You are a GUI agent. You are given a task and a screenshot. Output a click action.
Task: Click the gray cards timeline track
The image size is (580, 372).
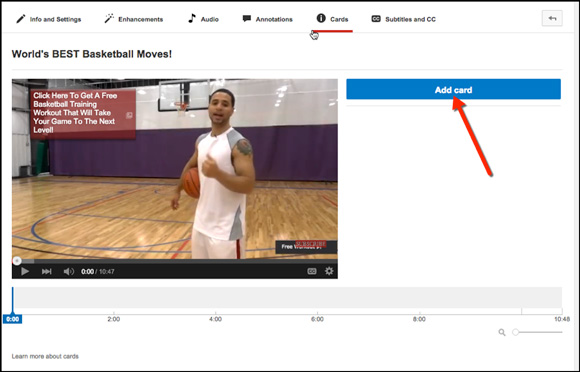point(289,297)
